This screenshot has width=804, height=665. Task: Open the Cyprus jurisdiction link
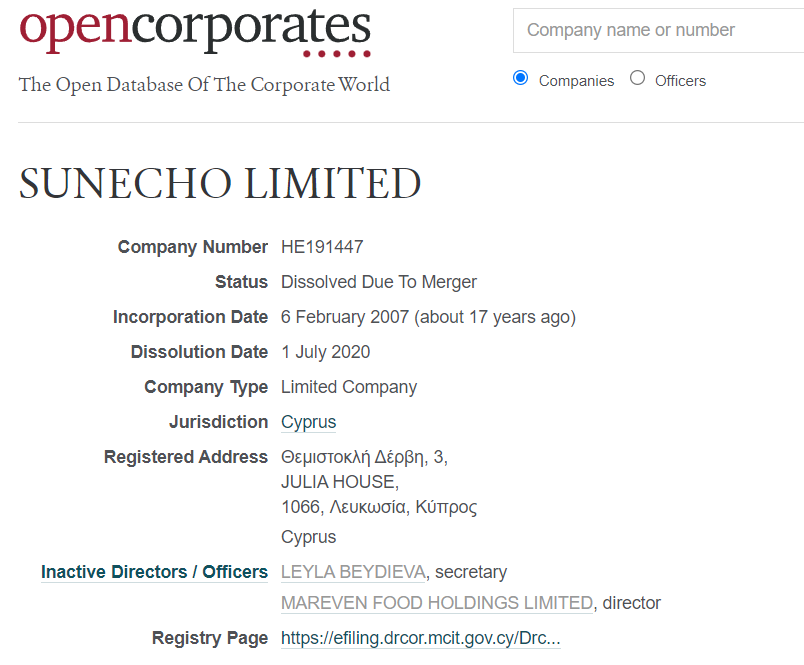308,422
